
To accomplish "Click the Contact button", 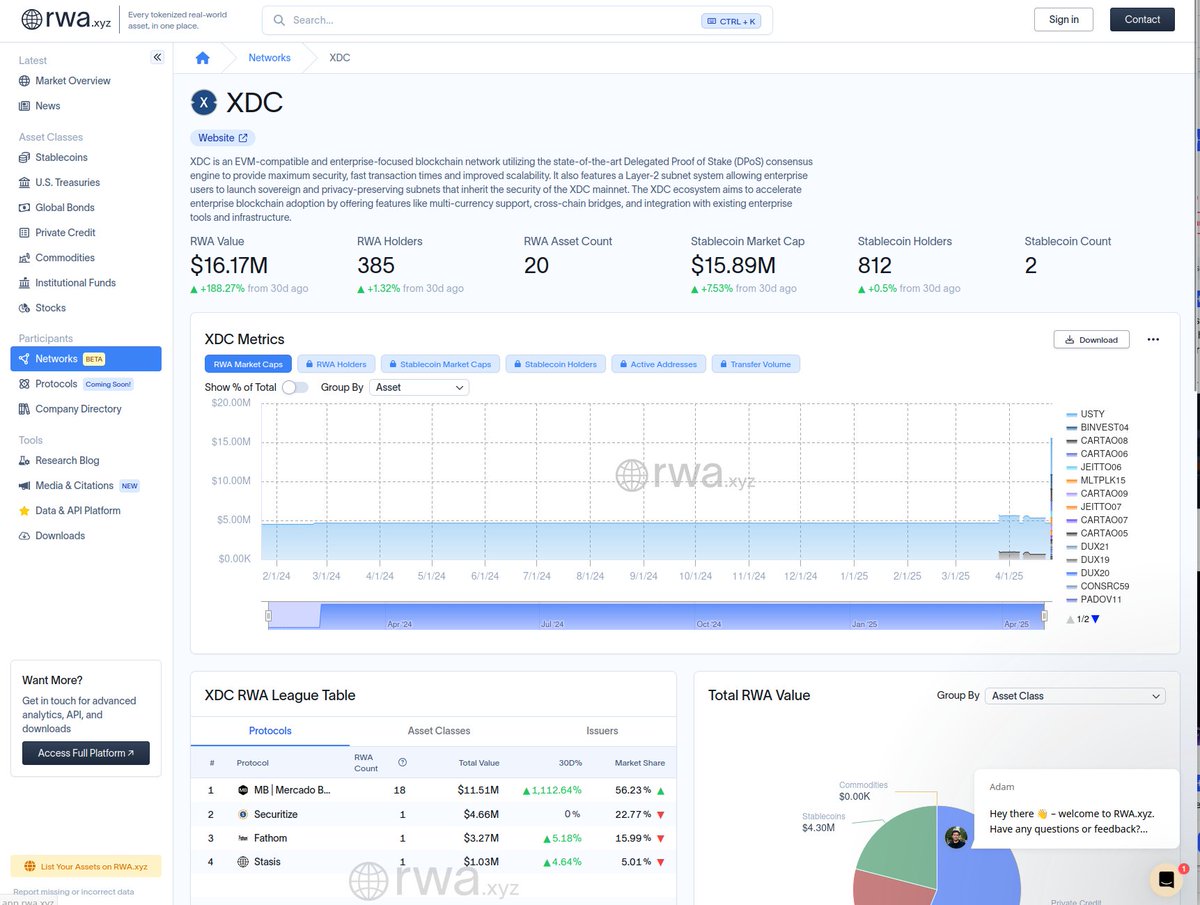I will [x=1142, y=20].
